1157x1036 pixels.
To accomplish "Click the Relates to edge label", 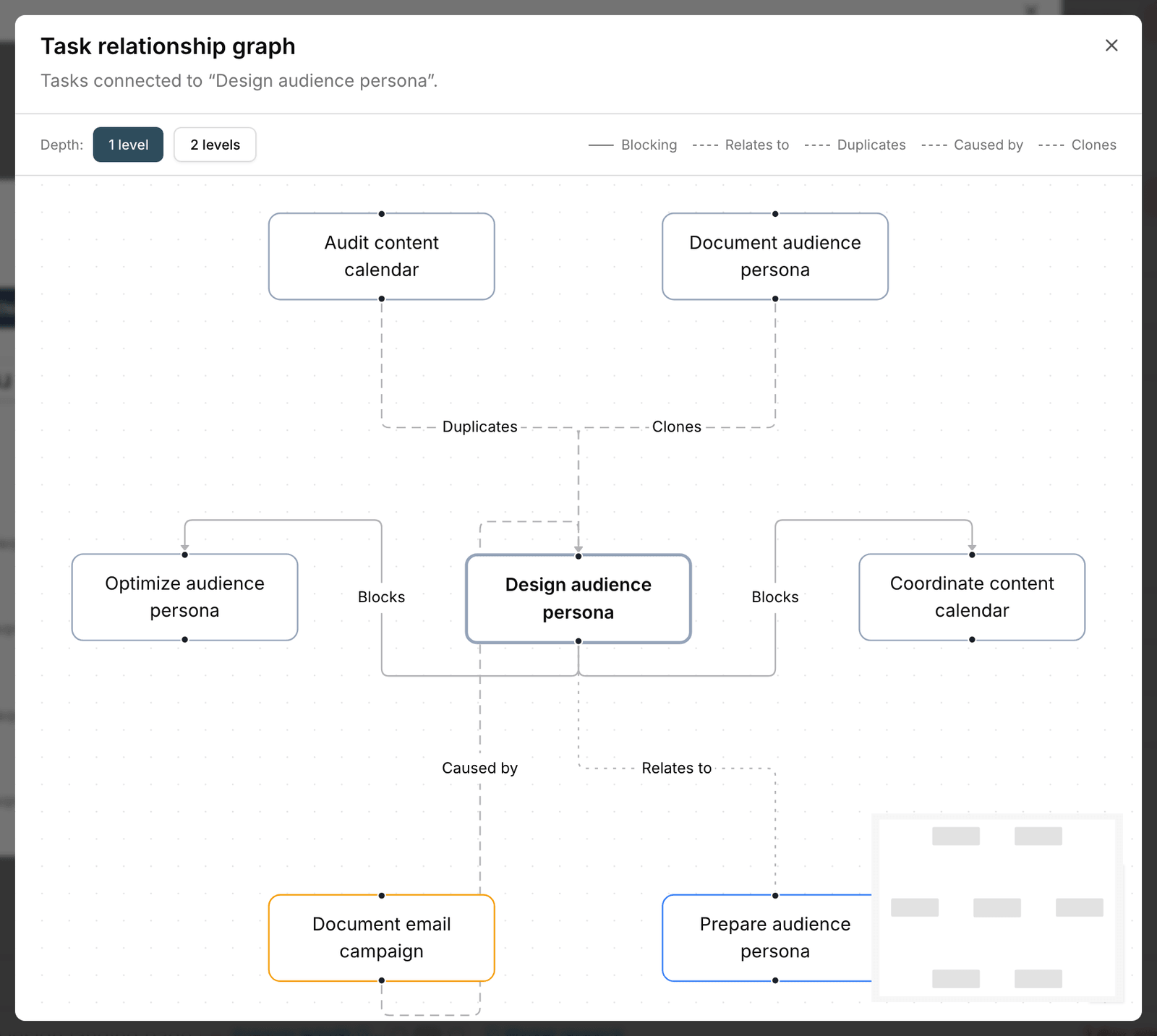I will [x=677, y=768].
